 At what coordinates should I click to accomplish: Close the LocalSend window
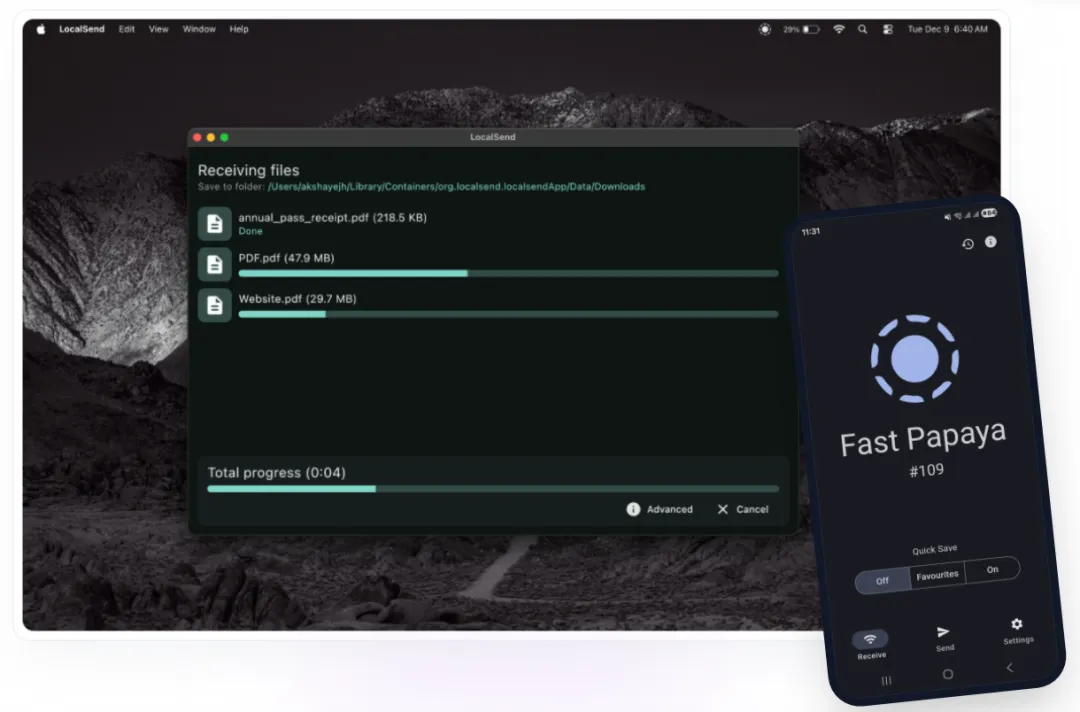click(x=198, y=138)
